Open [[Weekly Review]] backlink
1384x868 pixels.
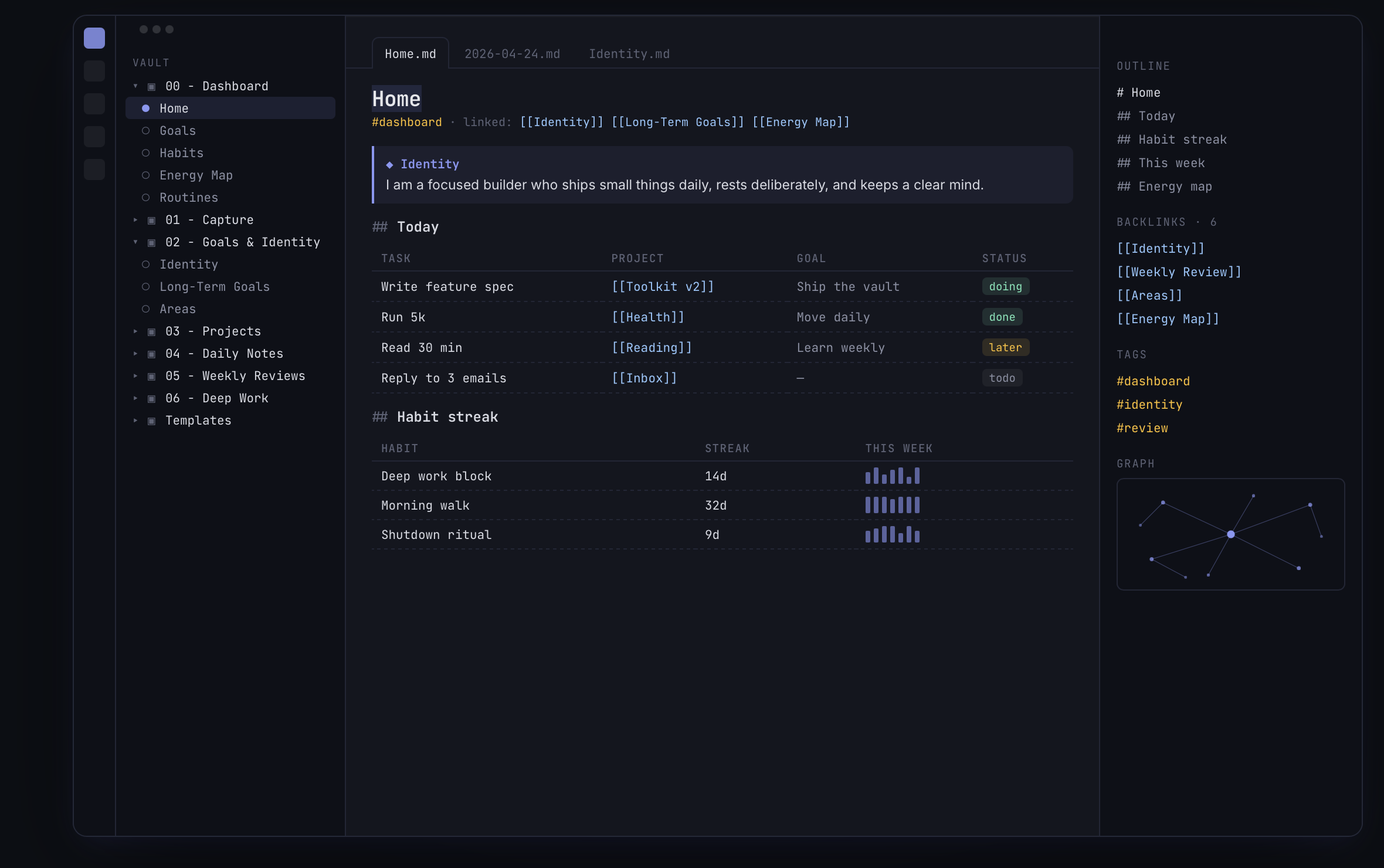(x=1179, y=272)
